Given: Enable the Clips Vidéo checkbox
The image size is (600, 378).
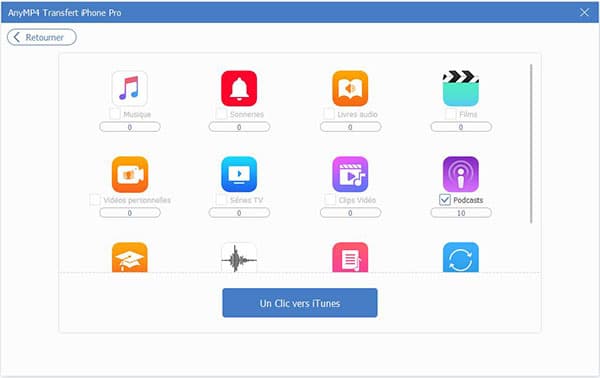Looking at the screenshot, I should pos(330,200).
